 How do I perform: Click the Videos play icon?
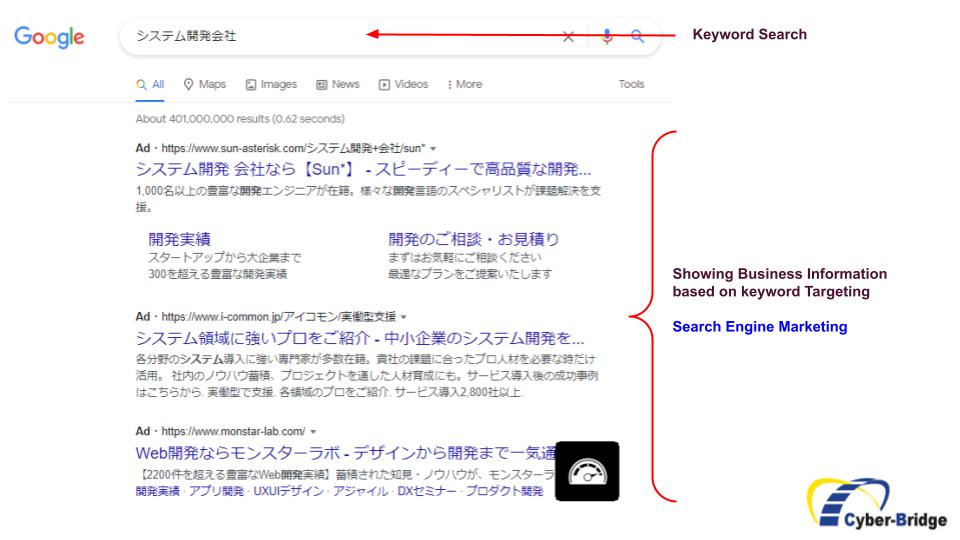(x=384, y=85)
